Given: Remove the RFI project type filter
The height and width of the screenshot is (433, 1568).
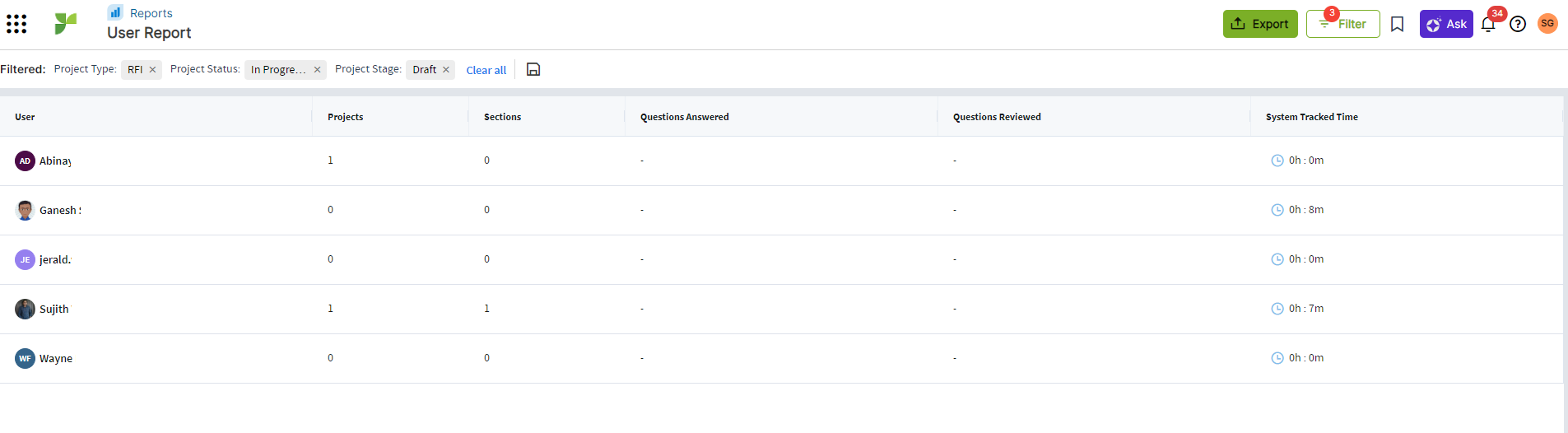Looking at the screenshot, I should (x=152, y=70).
